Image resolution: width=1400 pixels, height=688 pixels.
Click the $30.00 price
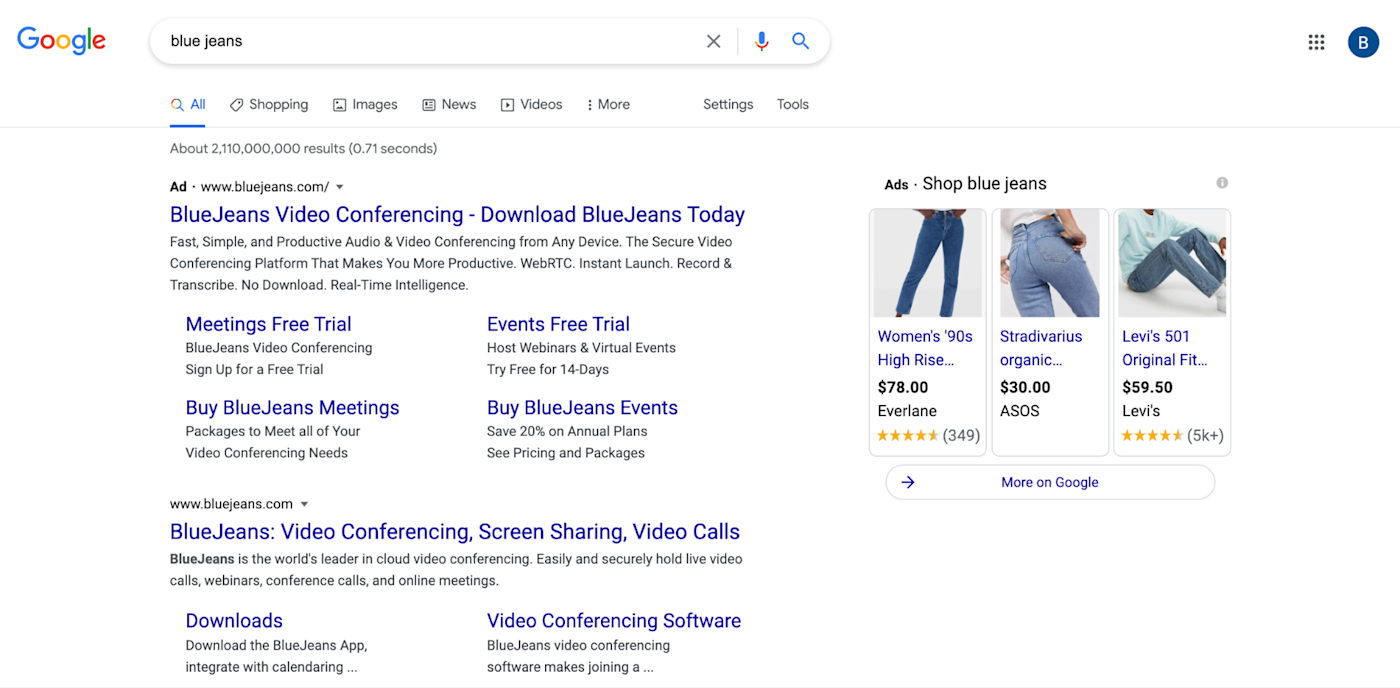[1025, 387]
